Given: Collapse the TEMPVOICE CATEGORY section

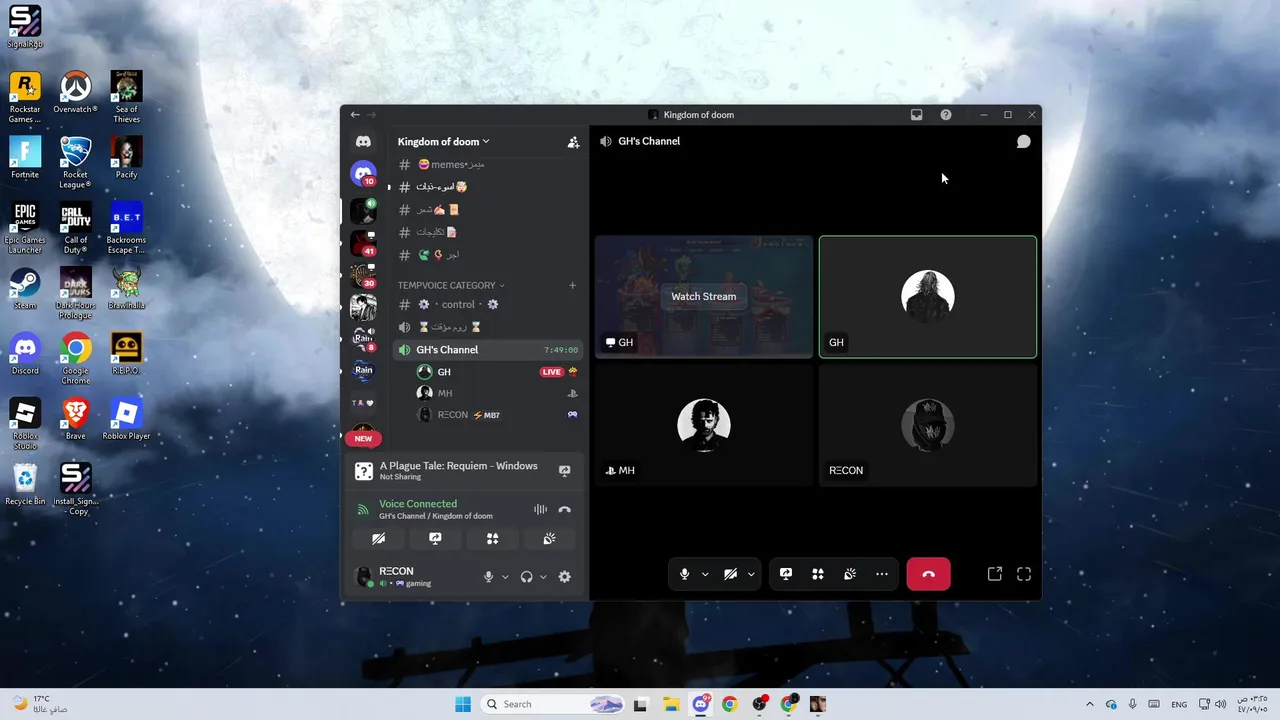Looking at the screenshot, I should 451,285.
